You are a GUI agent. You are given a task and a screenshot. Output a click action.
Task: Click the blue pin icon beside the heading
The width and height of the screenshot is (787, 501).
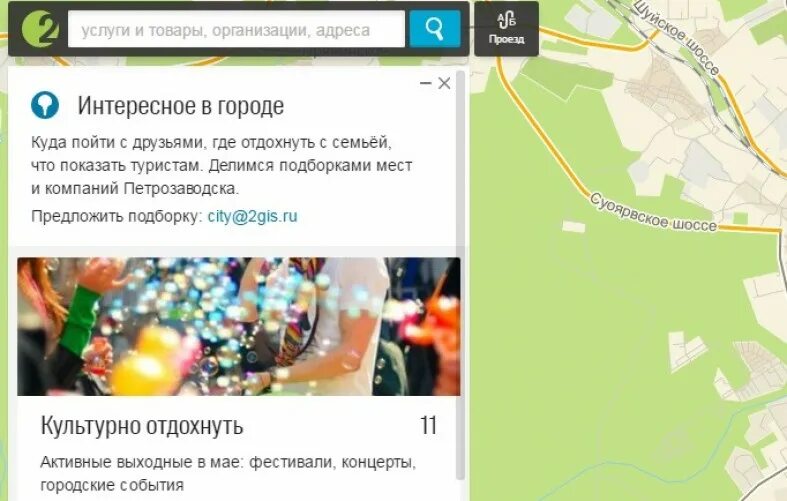coord(45,105)
